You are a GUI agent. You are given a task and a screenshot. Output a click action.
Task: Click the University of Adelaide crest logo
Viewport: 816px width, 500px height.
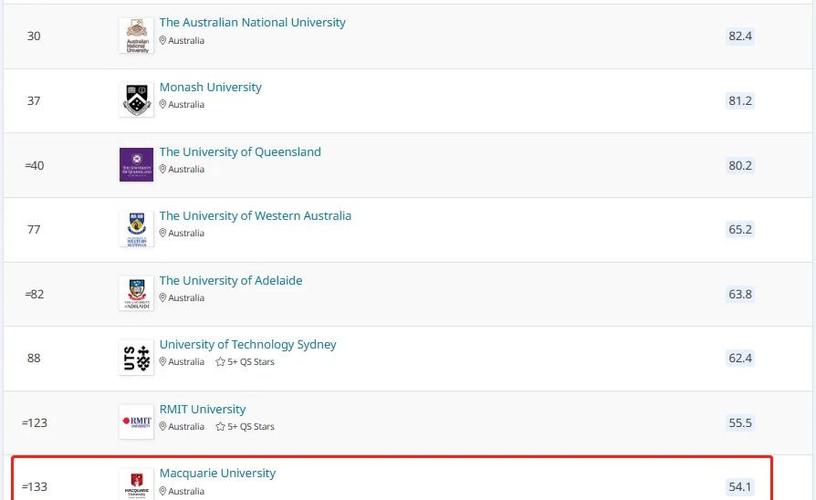136,293
